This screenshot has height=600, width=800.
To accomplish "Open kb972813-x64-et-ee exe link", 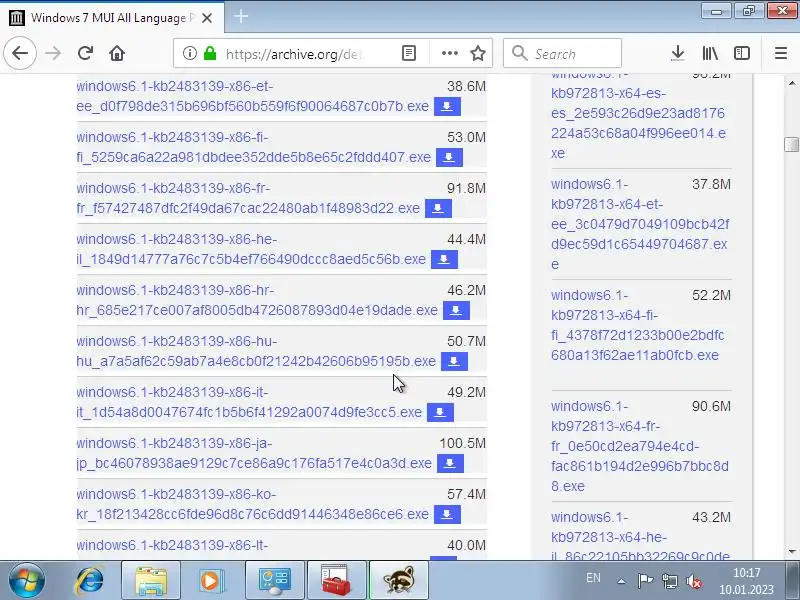I will pyautogui.click(x=640, y=224).
